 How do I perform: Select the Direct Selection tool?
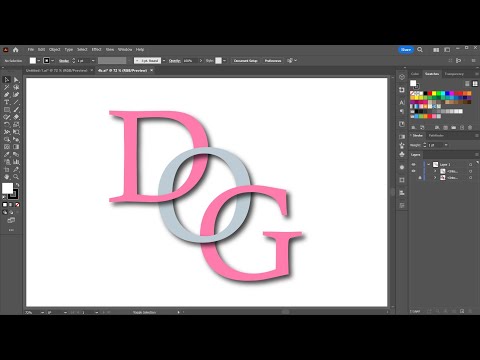click(16, 80)
